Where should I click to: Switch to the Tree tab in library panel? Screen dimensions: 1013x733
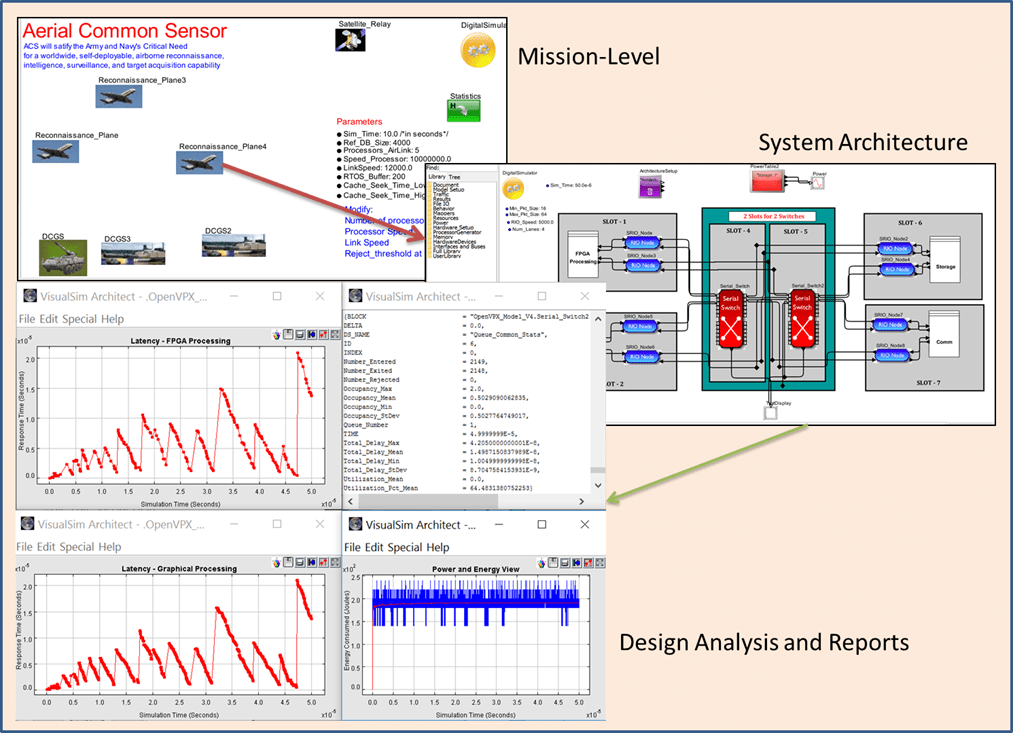click(454, 177)
